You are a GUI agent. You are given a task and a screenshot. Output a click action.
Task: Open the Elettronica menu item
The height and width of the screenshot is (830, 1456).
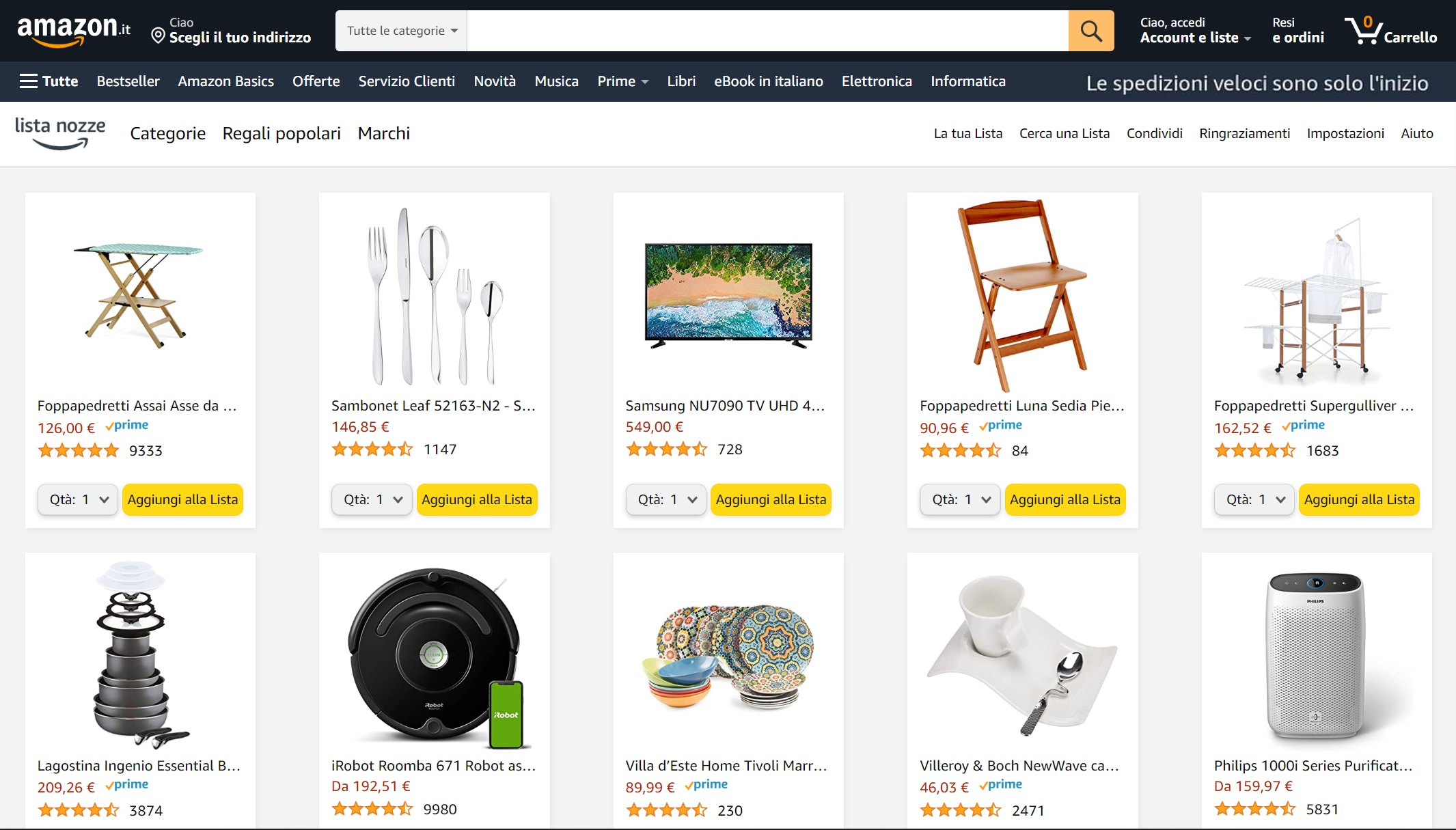click(877, 81)
